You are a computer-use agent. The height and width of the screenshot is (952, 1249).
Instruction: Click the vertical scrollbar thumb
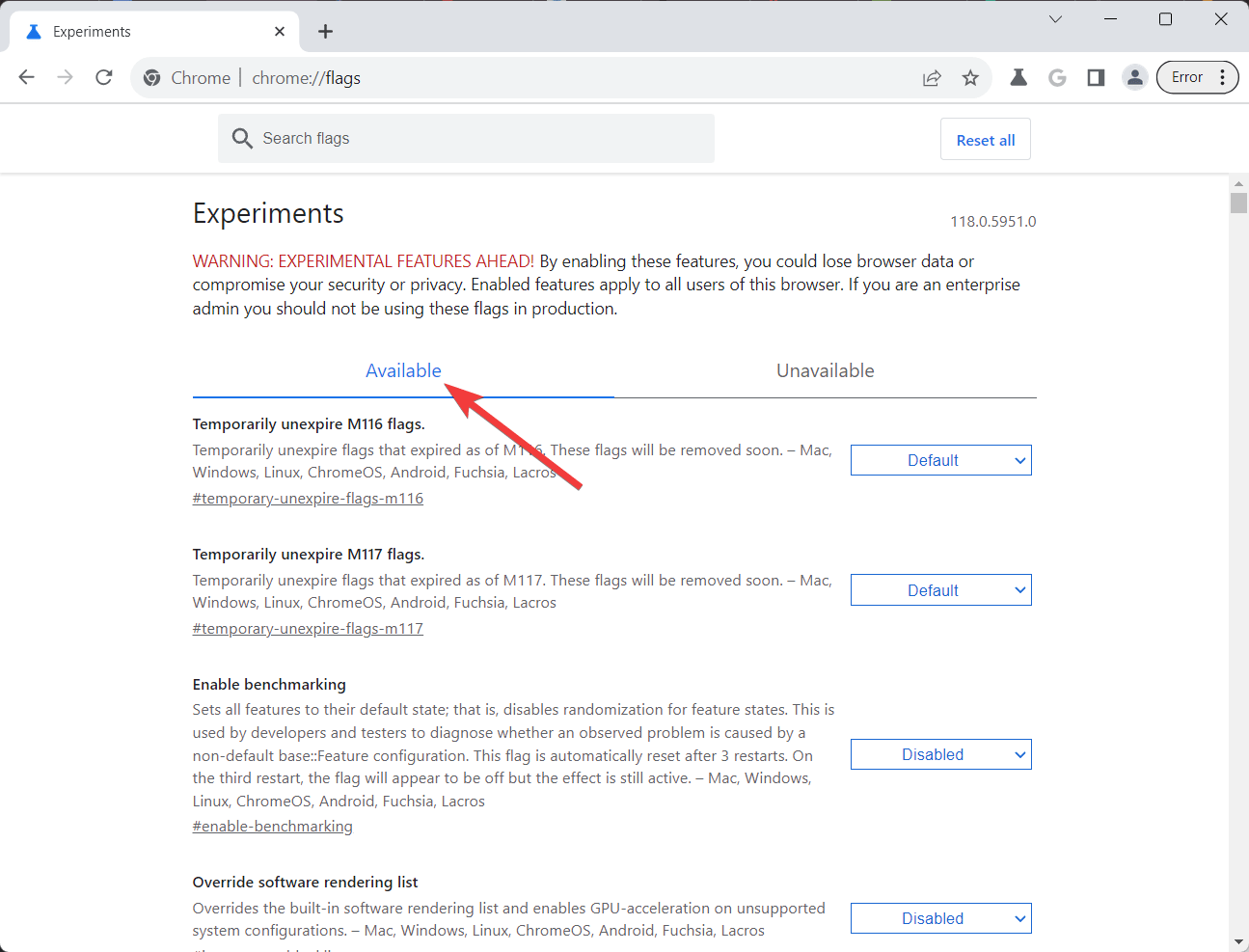(1239, 203)
